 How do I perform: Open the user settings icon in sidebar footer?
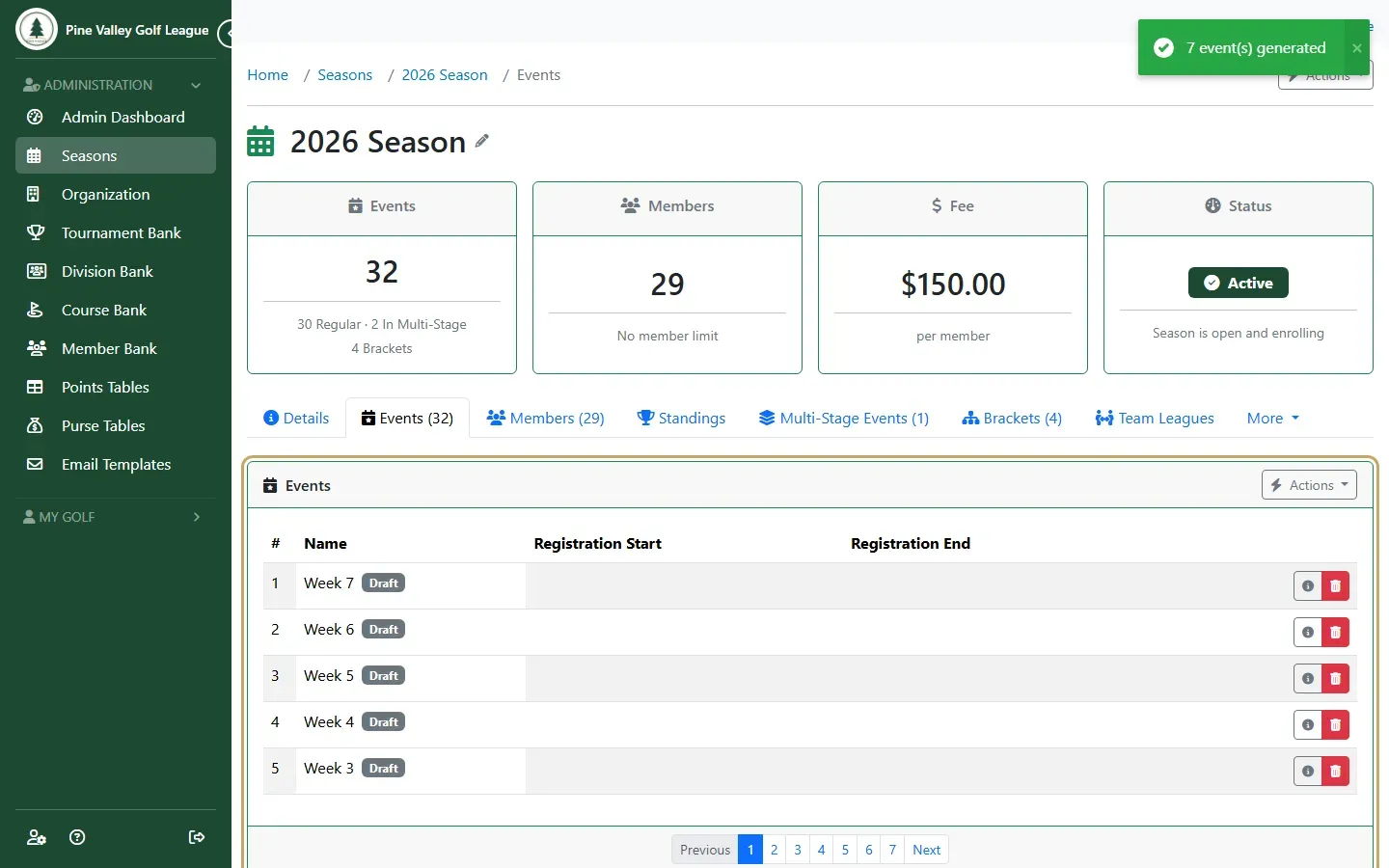[37, 837]
